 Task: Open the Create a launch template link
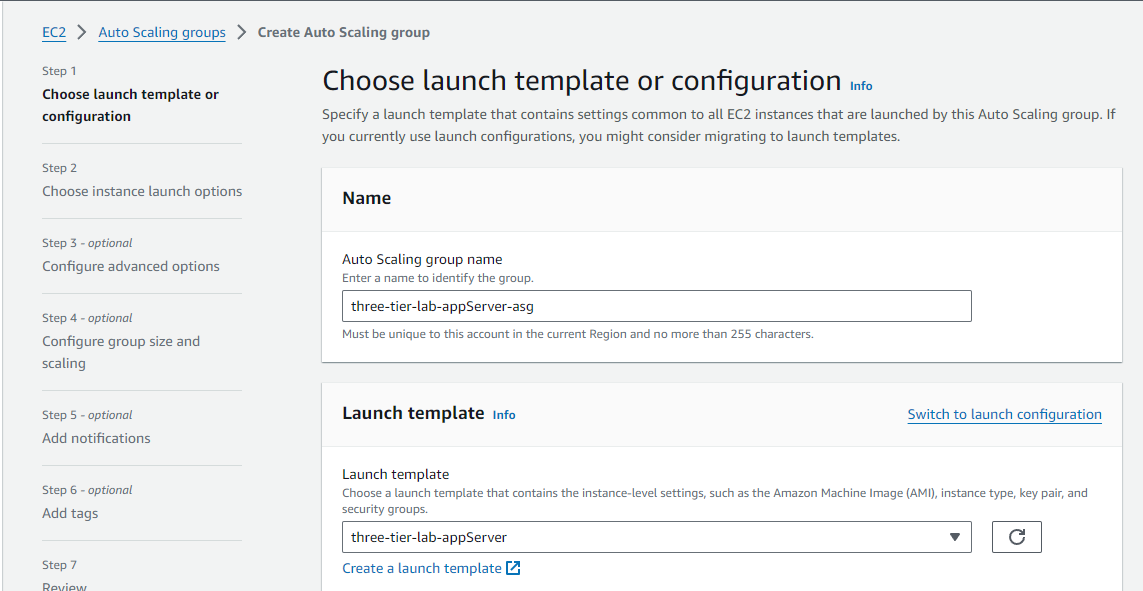[x=421, y=568]
